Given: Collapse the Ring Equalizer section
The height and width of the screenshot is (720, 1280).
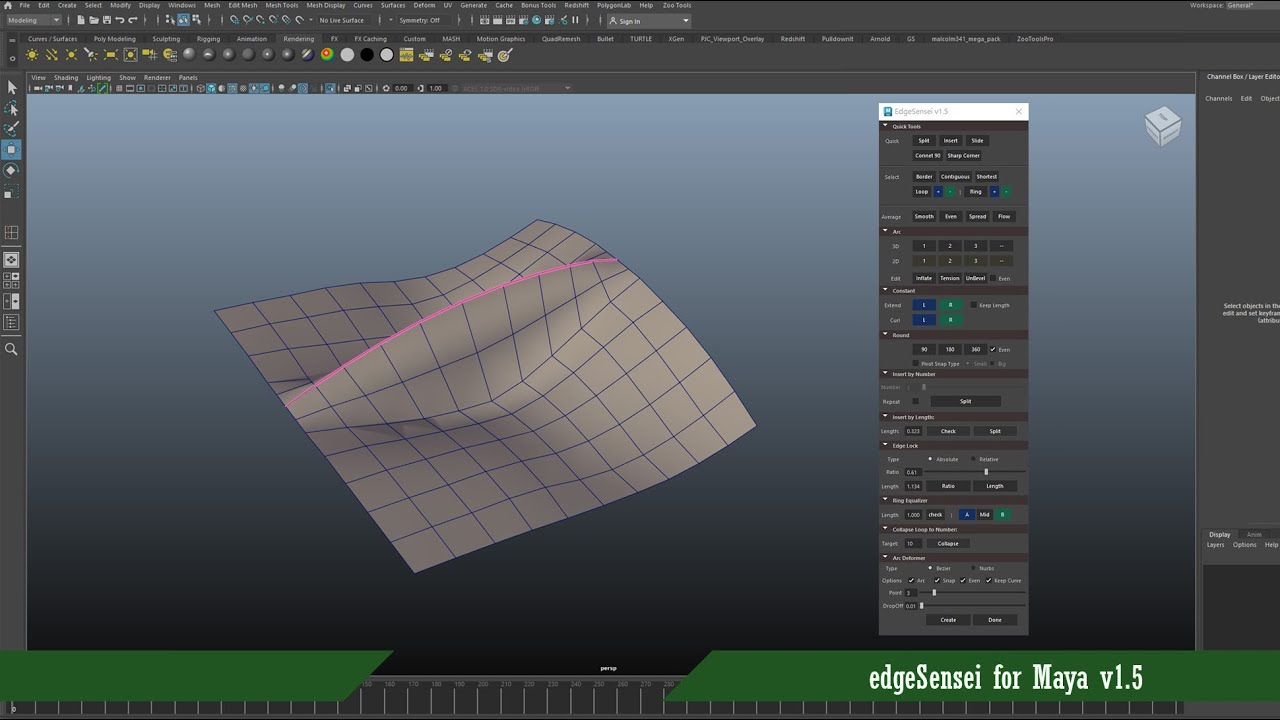Looking at the screenshot, I should 885,500.
